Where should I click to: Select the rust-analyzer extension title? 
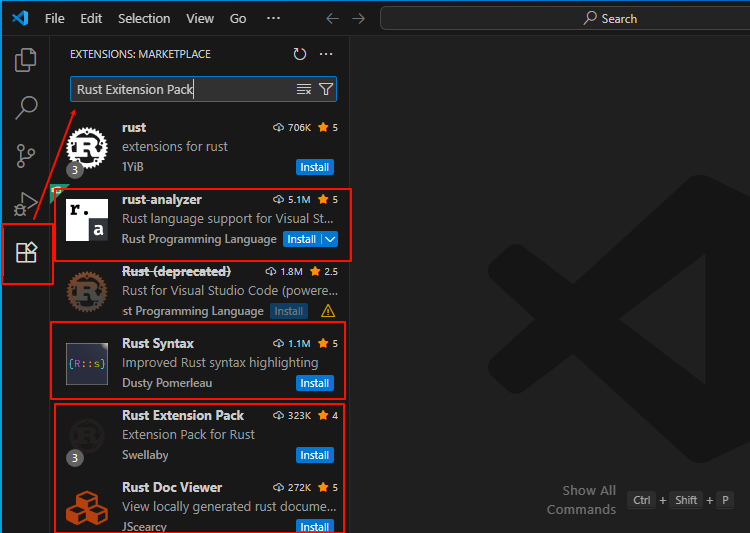coord(162,200)
